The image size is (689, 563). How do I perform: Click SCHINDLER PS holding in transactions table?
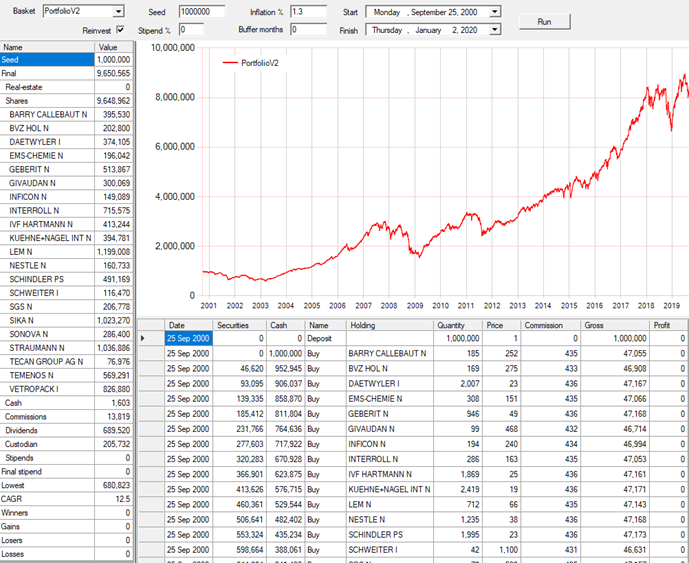(389, 535)
